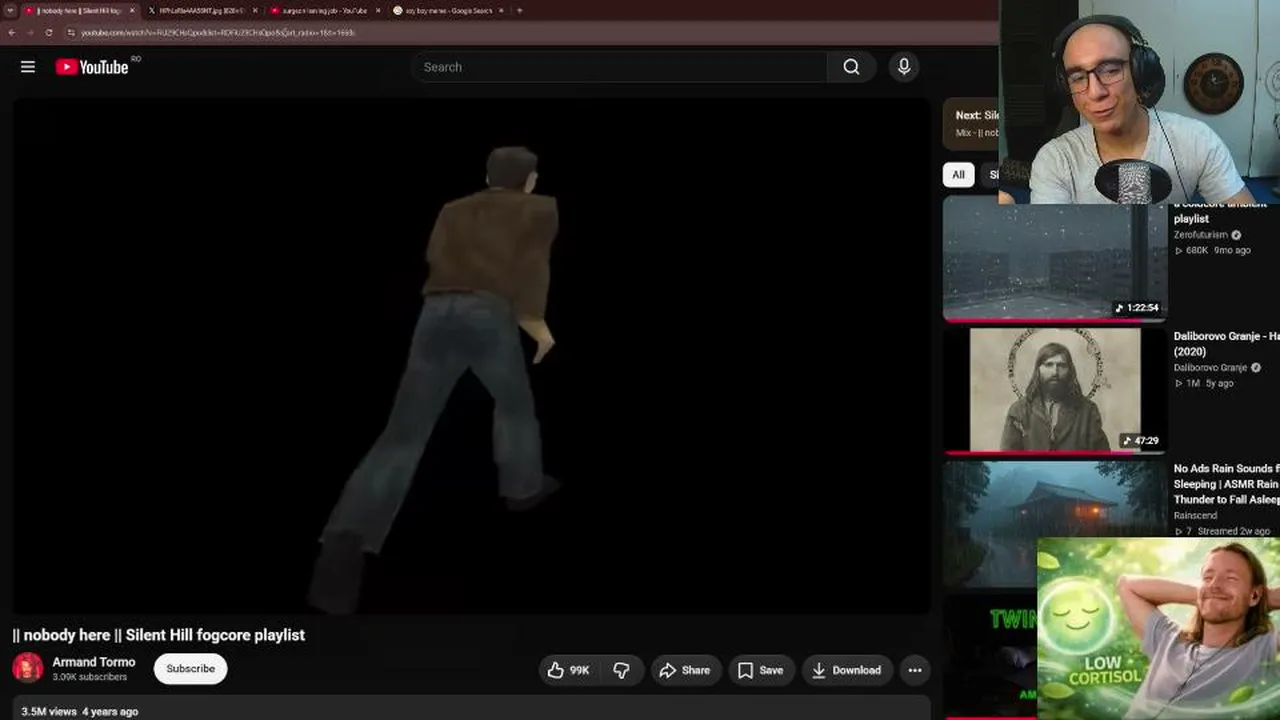Close the Google Search tab
Screen dimensions: 1280x720
pyautogui.click(x=501, y=11)
